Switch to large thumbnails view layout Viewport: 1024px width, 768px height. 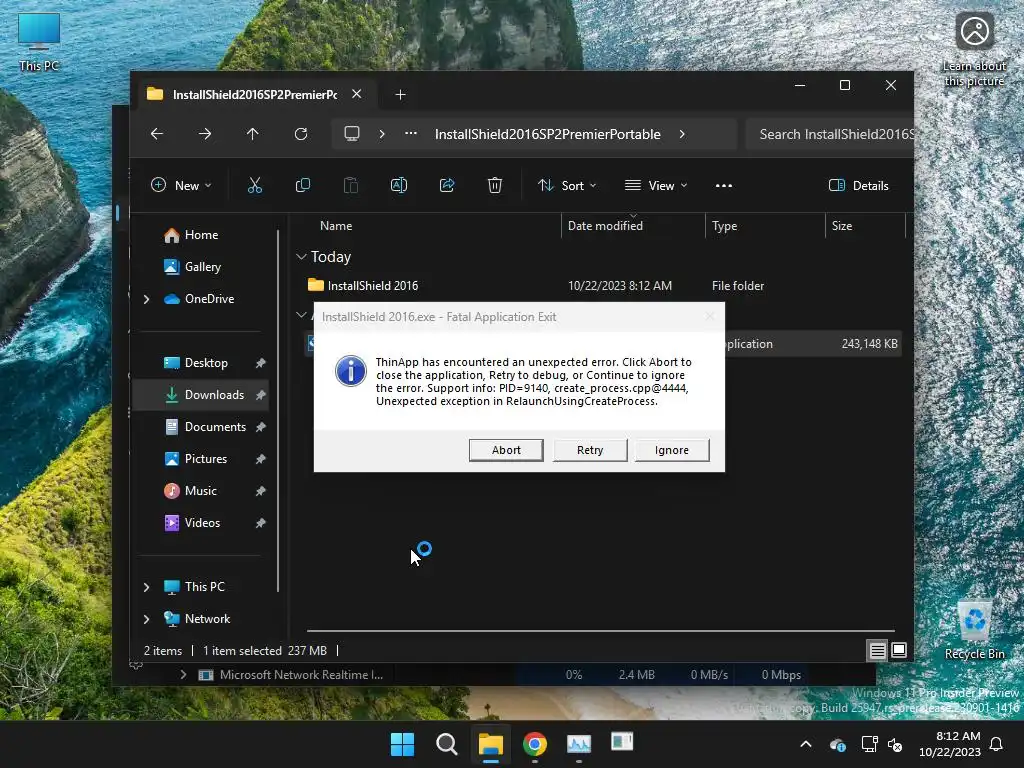tap(899, 650)
